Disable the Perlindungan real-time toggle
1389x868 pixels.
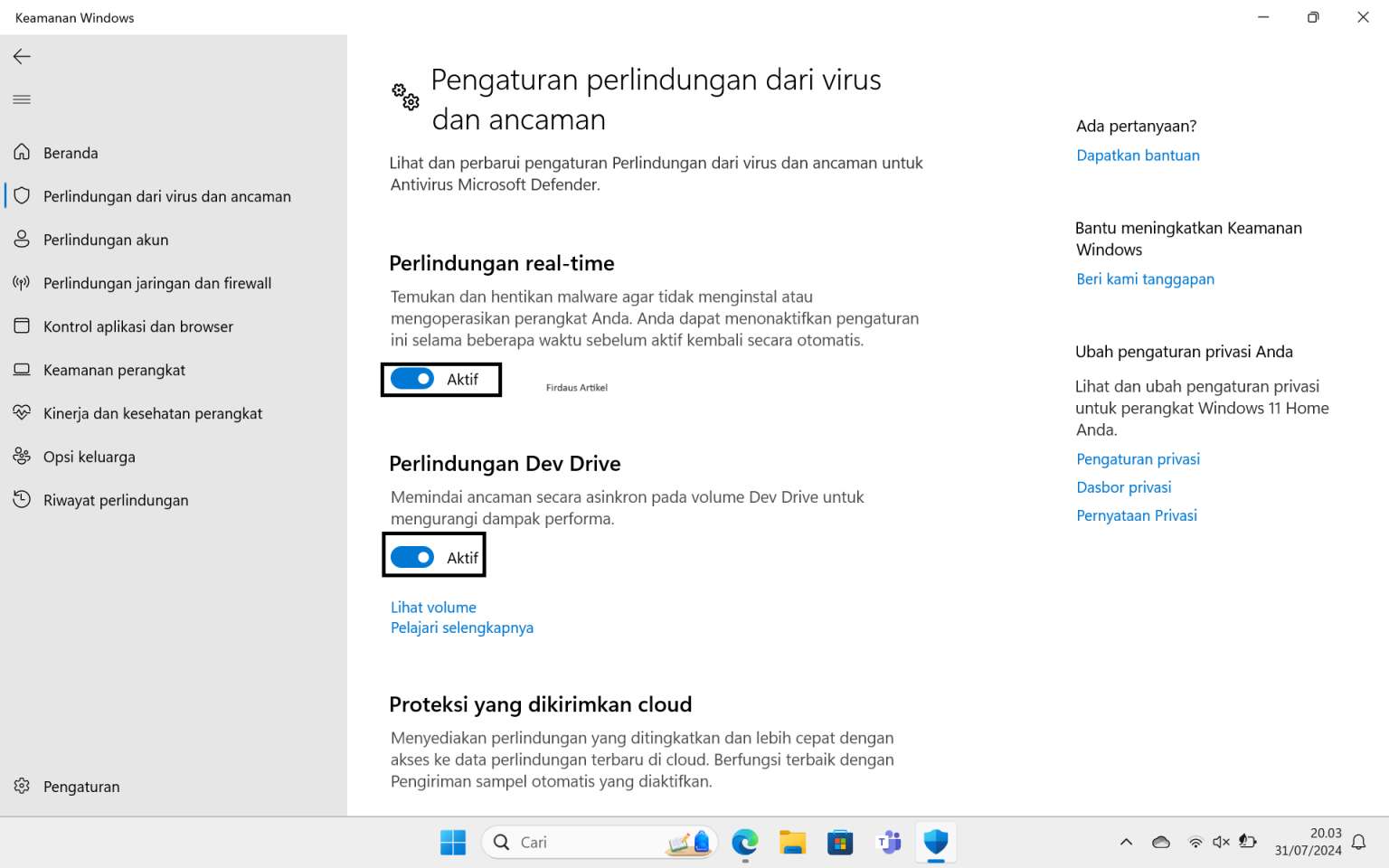(x=412, y=379)
